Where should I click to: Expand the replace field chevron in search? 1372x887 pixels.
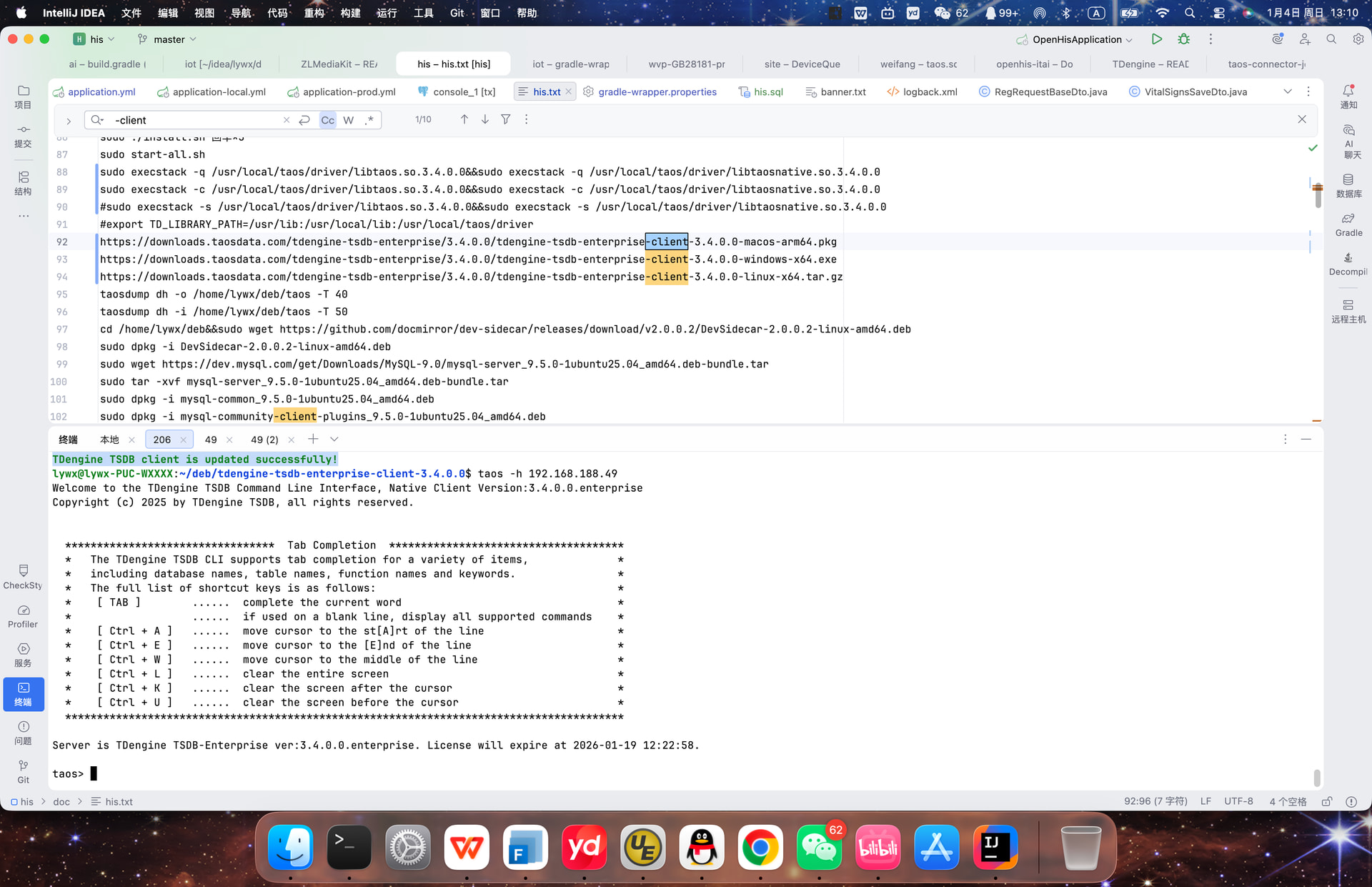(69, 120)
